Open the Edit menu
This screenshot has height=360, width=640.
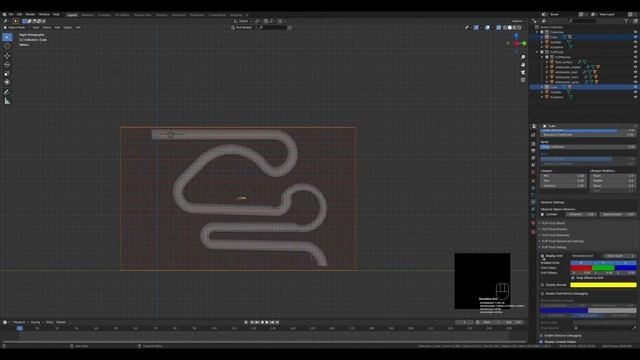(19, 14)
